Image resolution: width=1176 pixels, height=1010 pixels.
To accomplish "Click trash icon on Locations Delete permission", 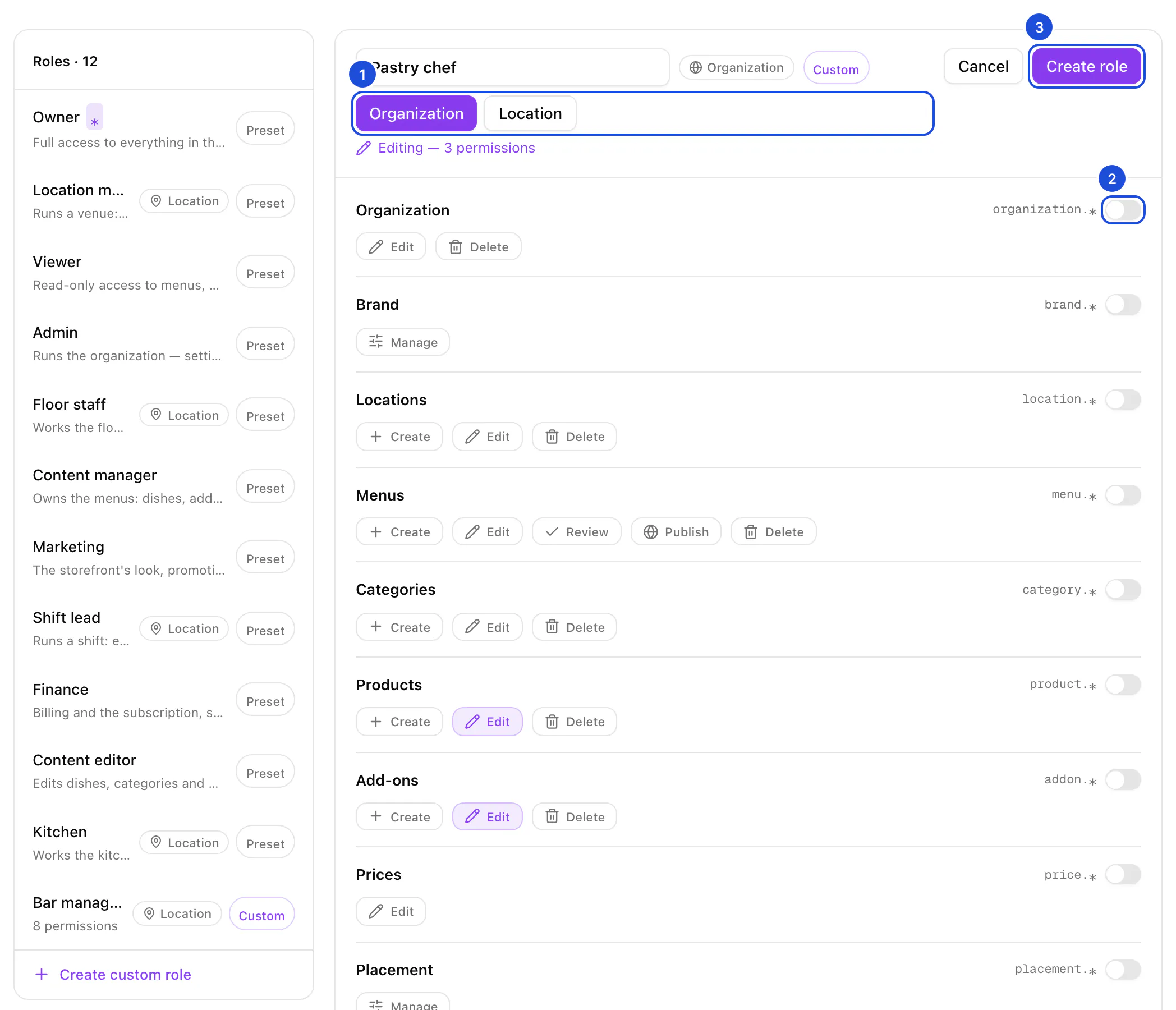I will coord(552,437).
